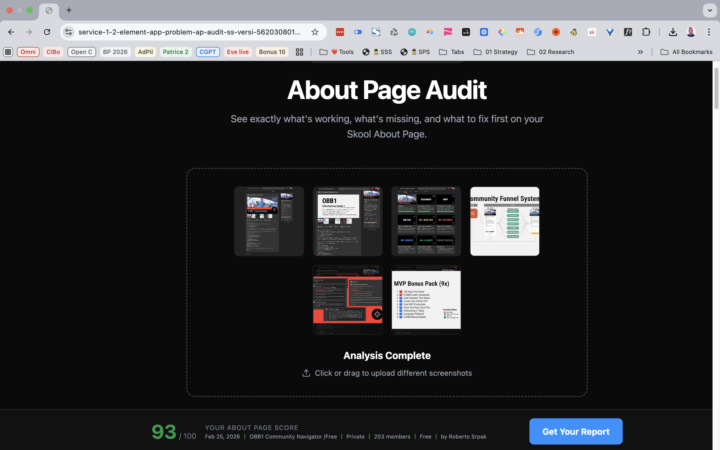720x450 pixels.
Task: Open tab search dropdown arrow
Action: pos(709,10)
